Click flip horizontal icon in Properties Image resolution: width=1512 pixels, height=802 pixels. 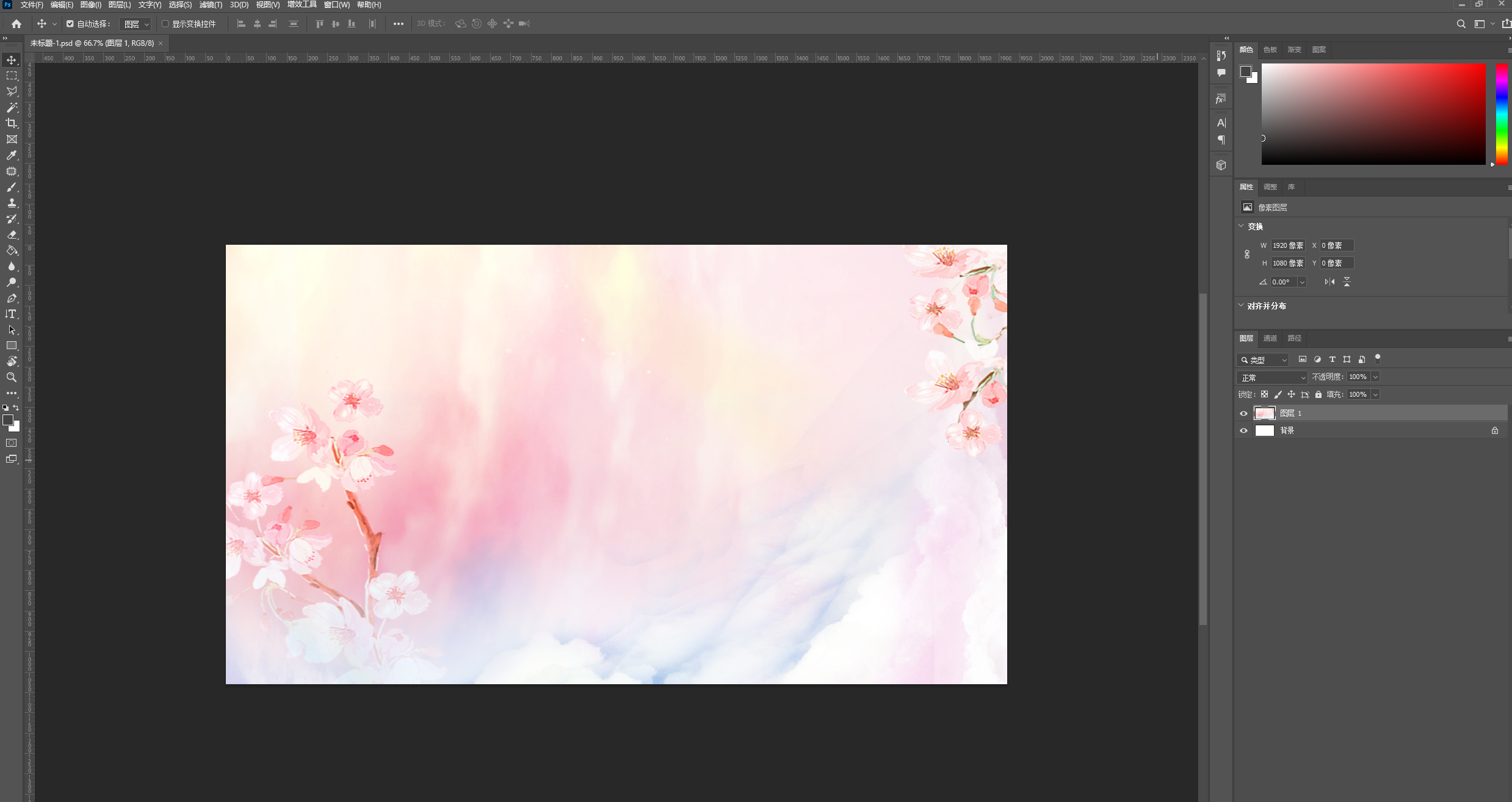(1329, 282)
